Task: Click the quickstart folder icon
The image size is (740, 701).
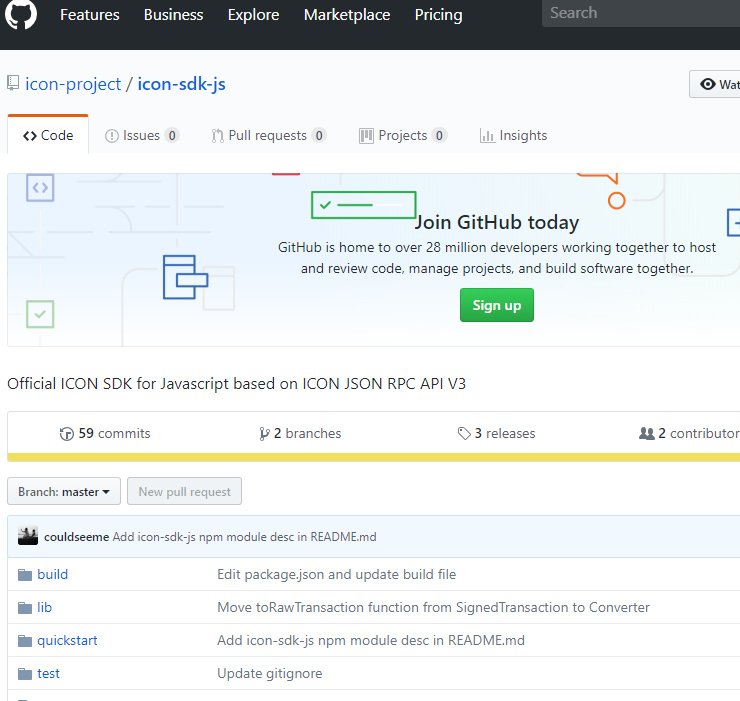Action: point(25,641)
